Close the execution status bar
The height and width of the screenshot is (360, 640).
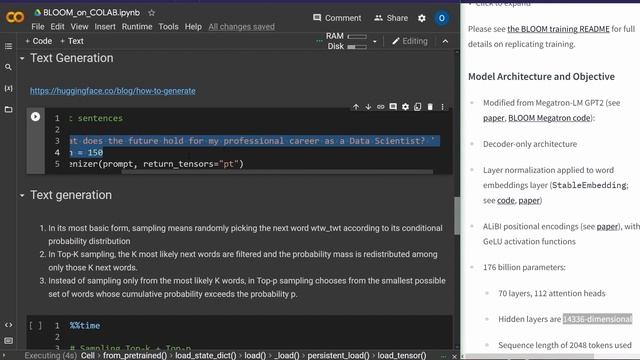(x=454, y=356)
